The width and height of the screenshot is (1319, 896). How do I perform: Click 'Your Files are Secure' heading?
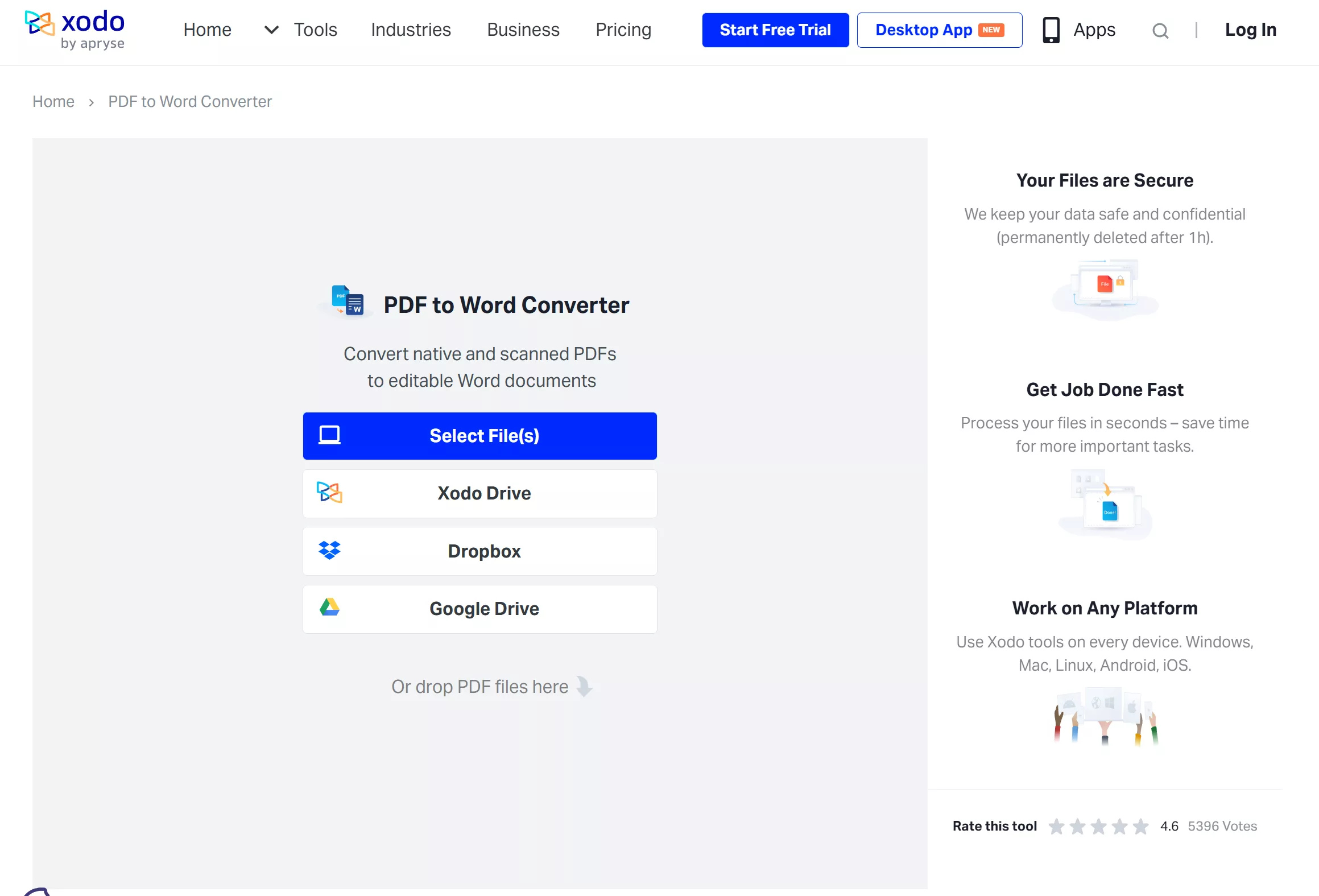click(x=1105, y=180)
